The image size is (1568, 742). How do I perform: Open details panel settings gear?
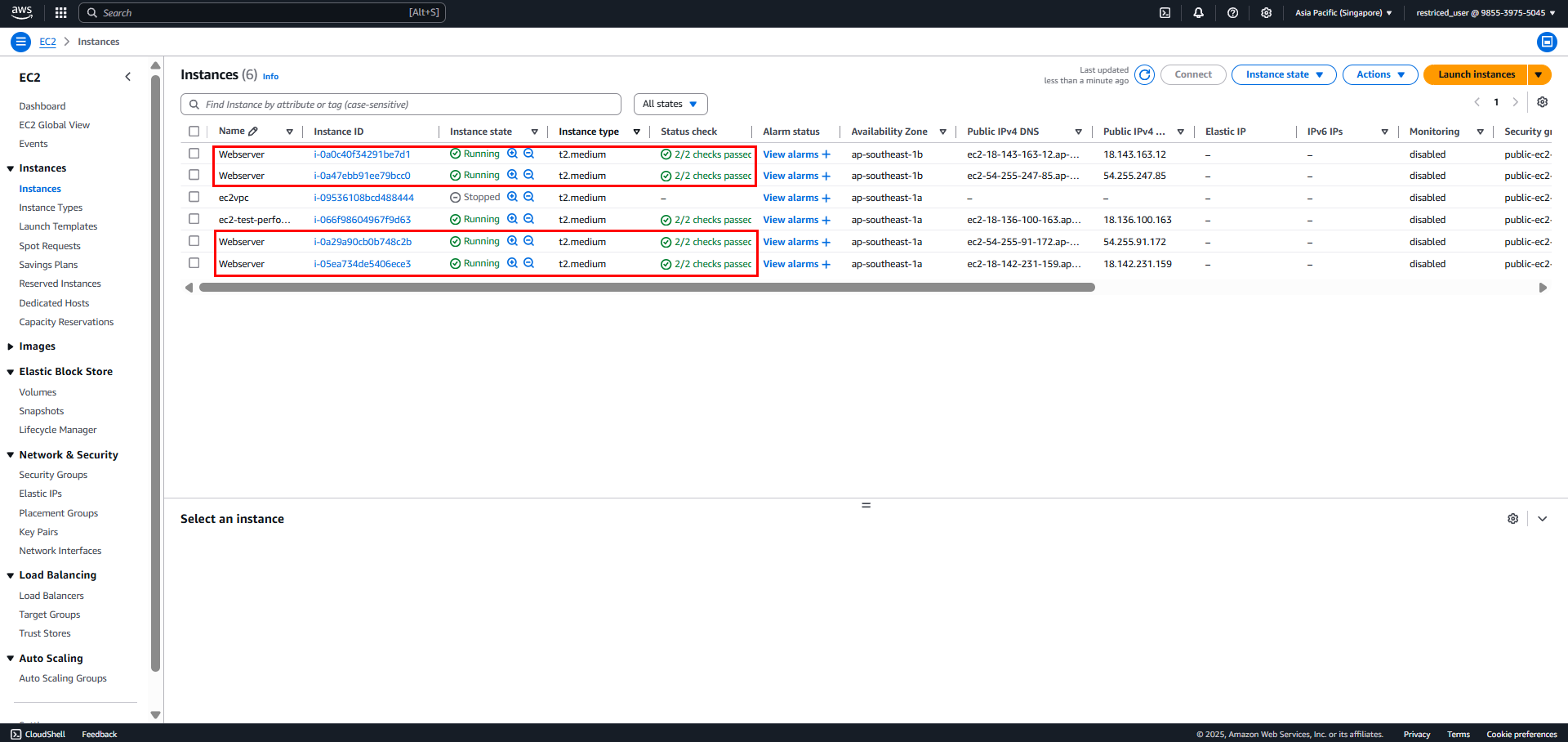pyautogui.click(x=1512, y=519)
